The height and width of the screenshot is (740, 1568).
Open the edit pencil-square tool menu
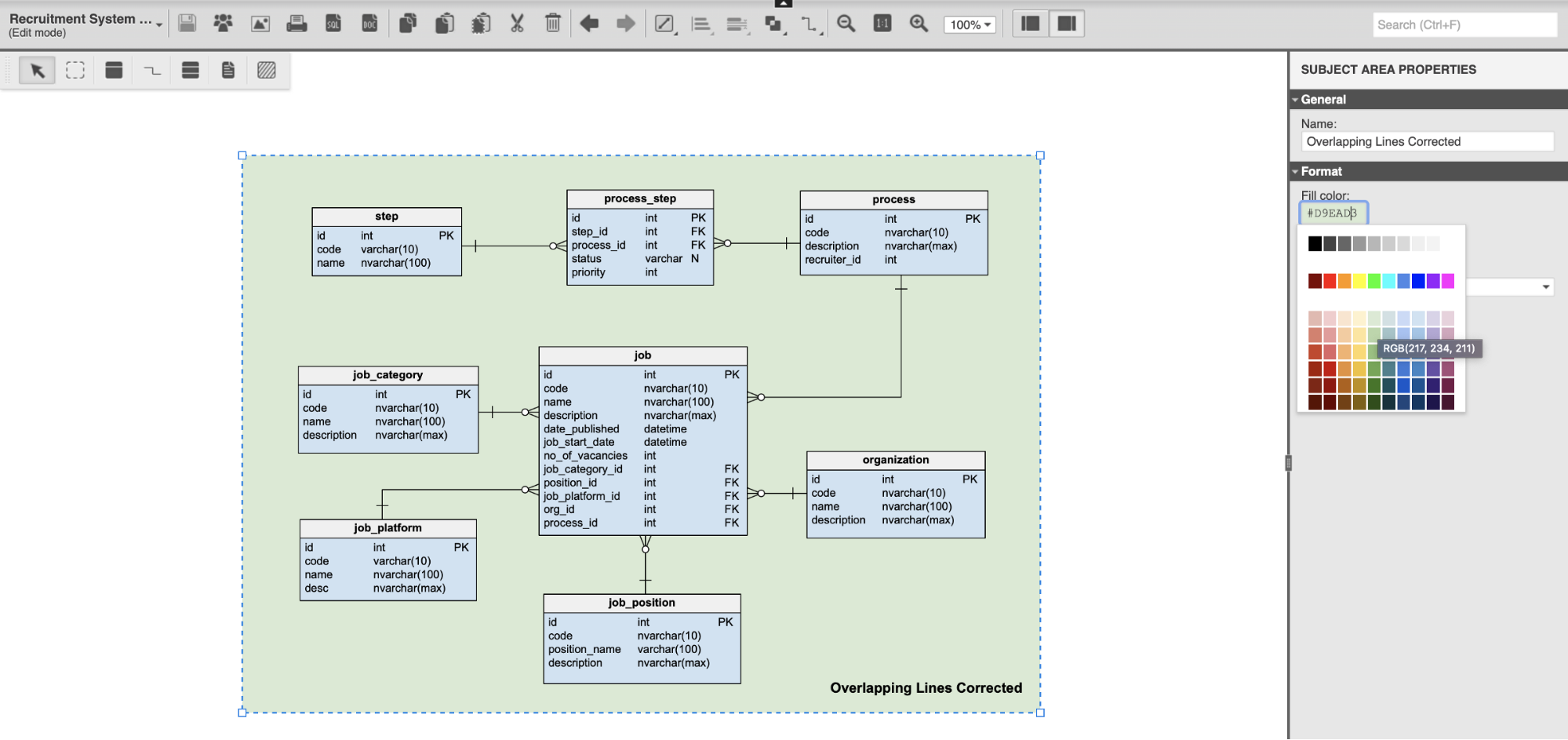pos(665,24)
